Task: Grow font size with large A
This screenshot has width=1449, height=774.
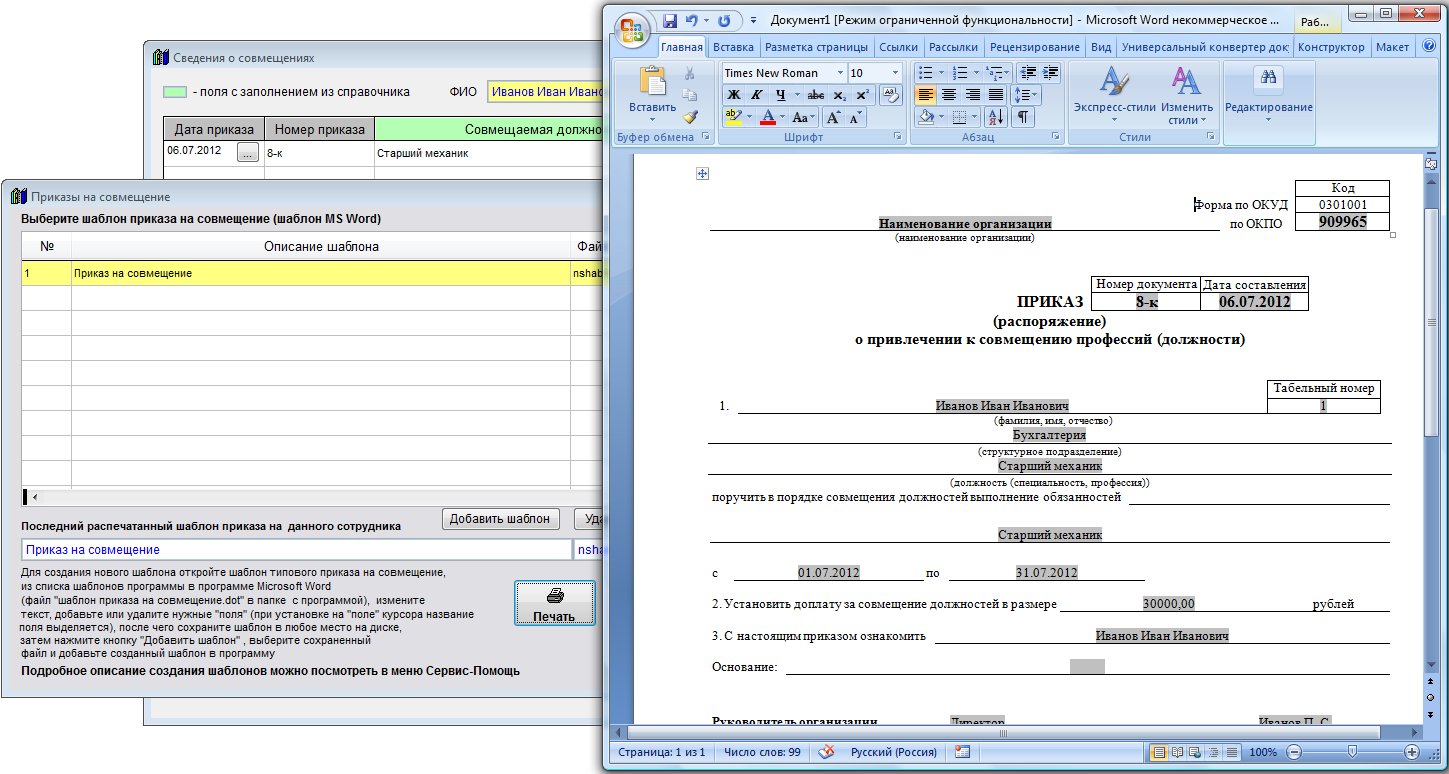Action: point(834,117)
